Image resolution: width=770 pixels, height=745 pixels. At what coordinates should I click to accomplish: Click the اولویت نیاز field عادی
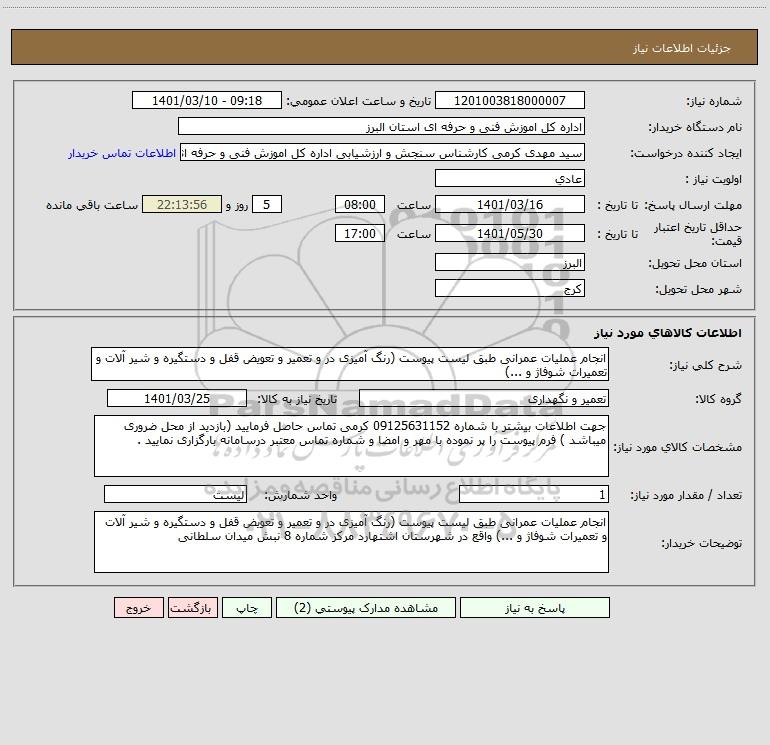510,178
